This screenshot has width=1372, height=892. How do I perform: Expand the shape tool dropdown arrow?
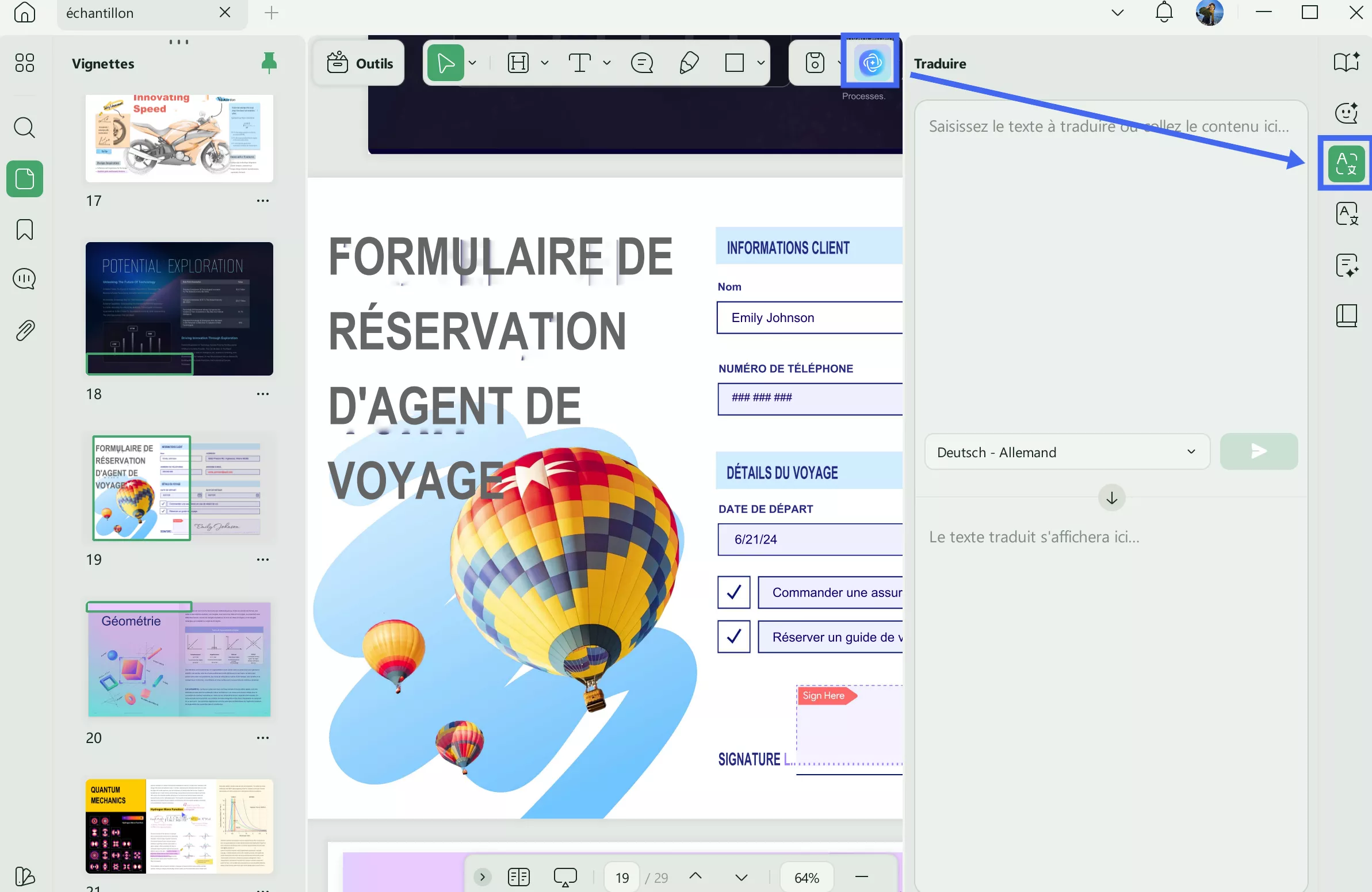[760, 63]
